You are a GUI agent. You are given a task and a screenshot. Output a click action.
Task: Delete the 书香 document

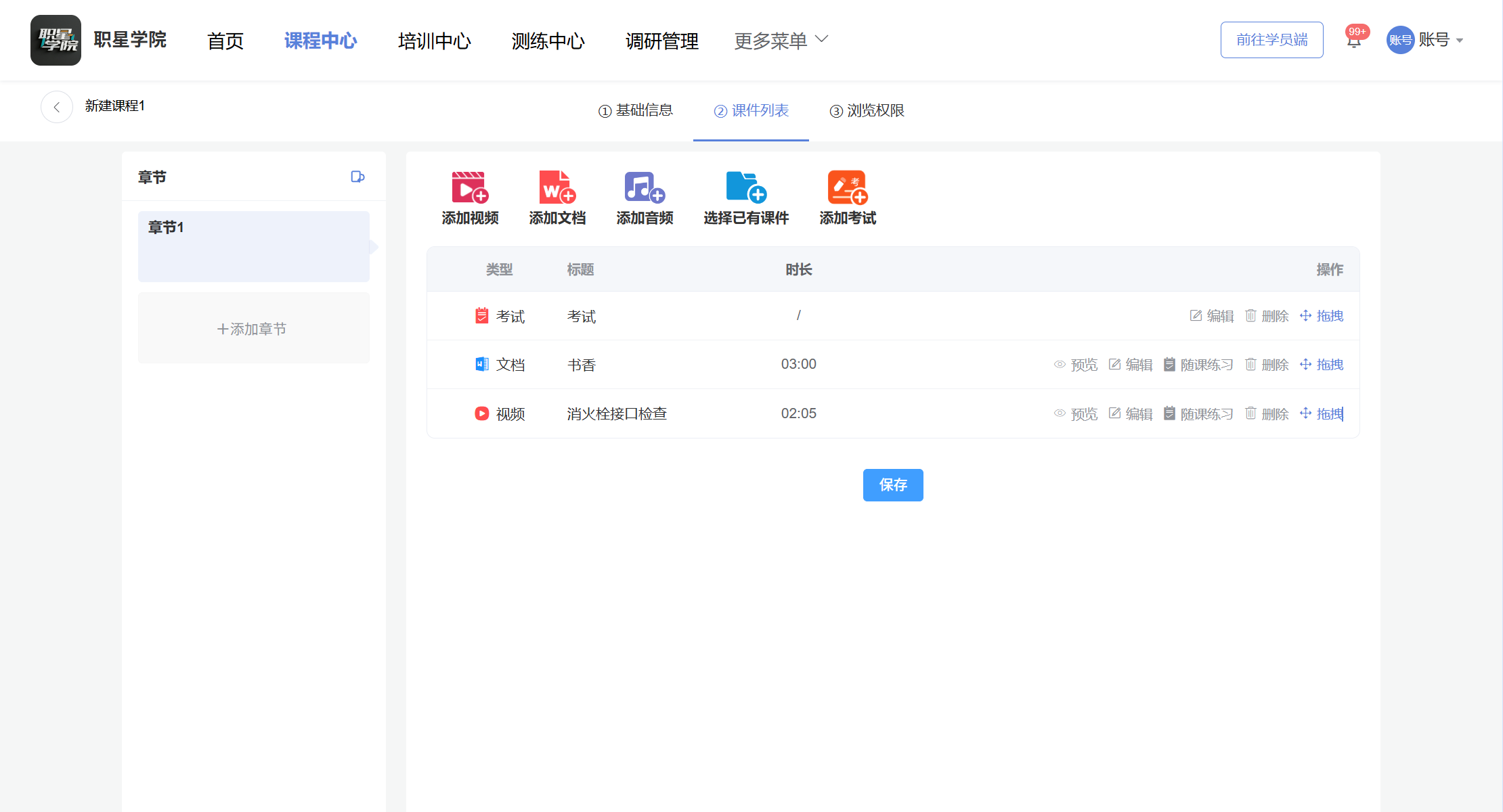(1267, 365)
